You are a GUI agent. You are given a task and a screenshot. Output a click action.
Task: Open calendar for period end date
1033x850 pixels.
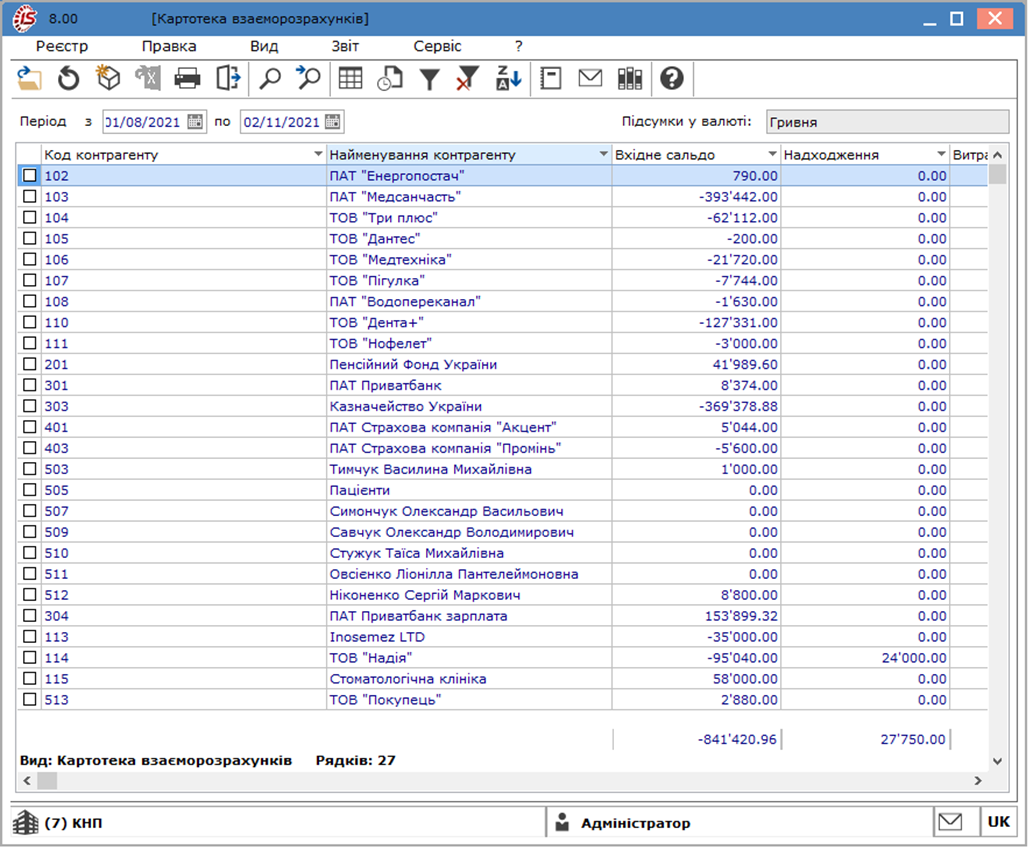[x=333, y=122]
